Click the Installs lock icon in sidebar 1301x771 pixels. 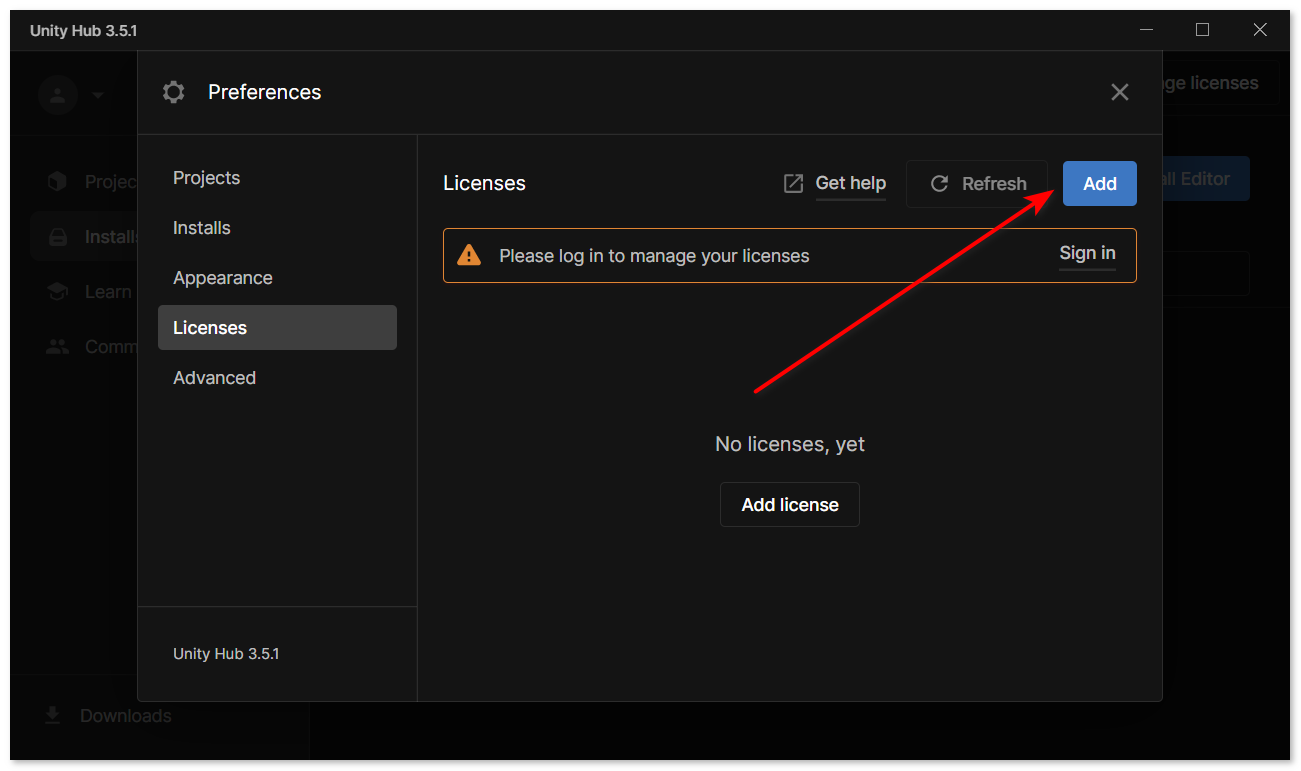point(58,237)
